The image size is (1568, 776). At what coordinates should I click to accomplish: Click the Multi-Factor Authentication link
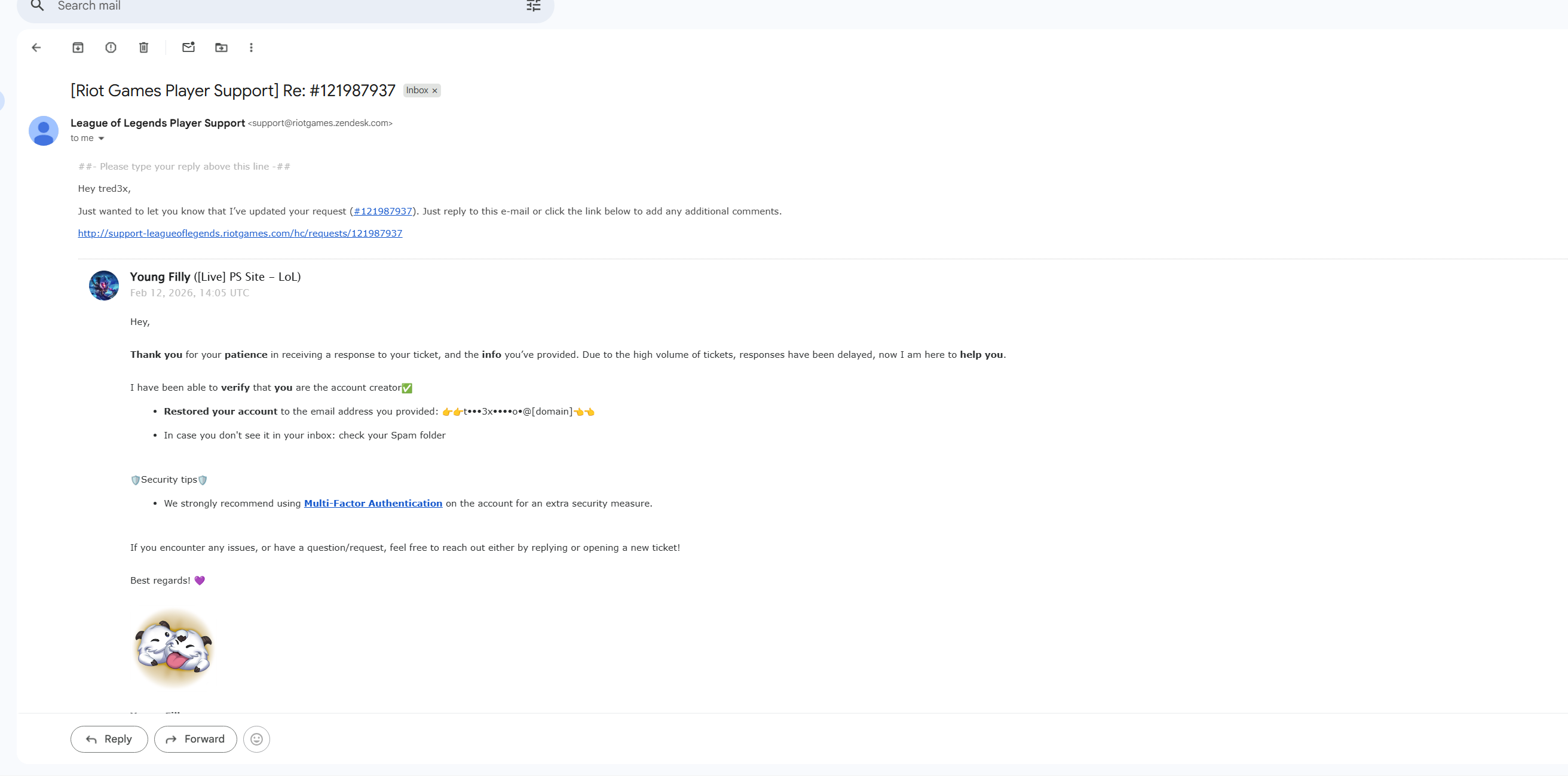click(x=372, y=504)
